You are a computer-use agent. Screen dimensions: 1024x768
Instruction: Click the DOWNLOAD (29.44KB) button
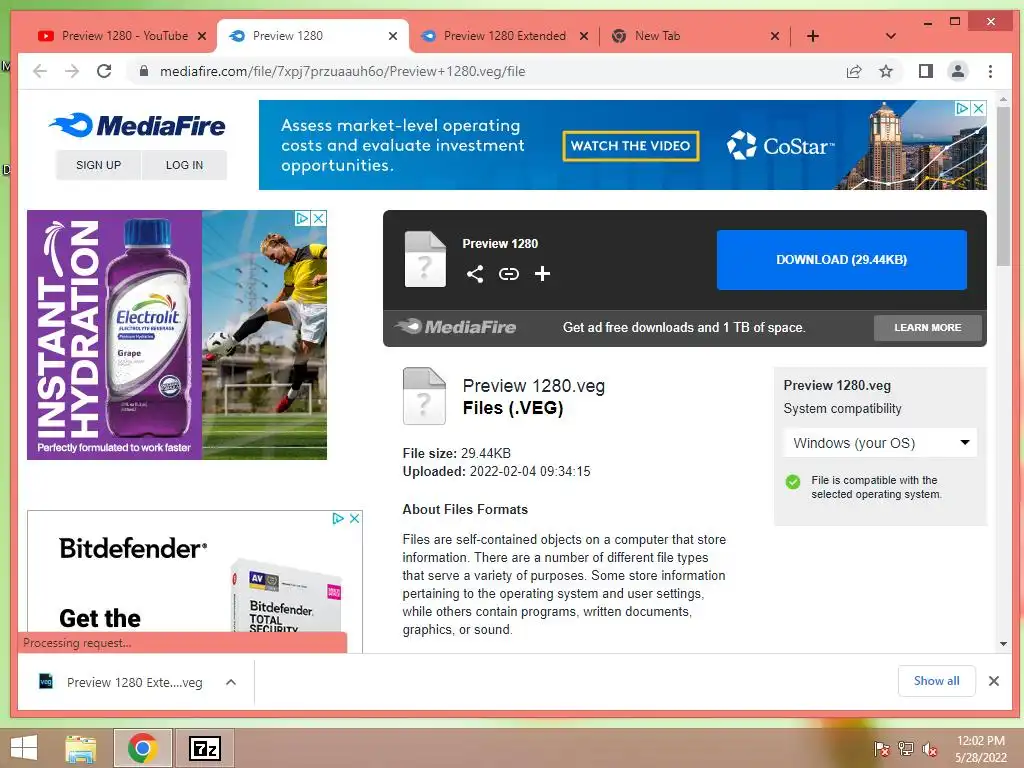(x=841, y=260)
